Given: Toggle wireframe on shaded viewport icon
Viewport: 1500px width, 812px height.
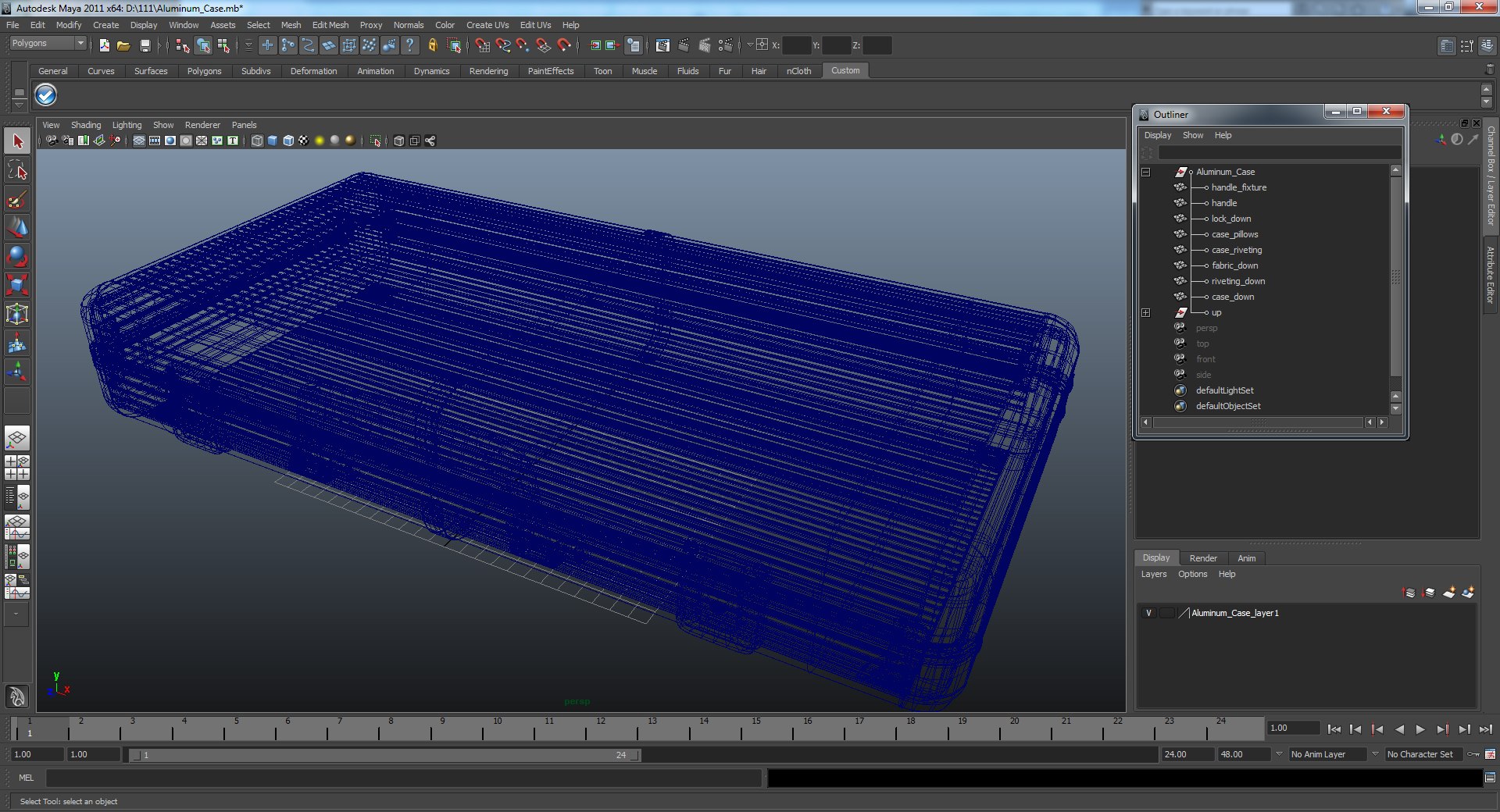Looking at the screenshot, I should pos(288,141).
